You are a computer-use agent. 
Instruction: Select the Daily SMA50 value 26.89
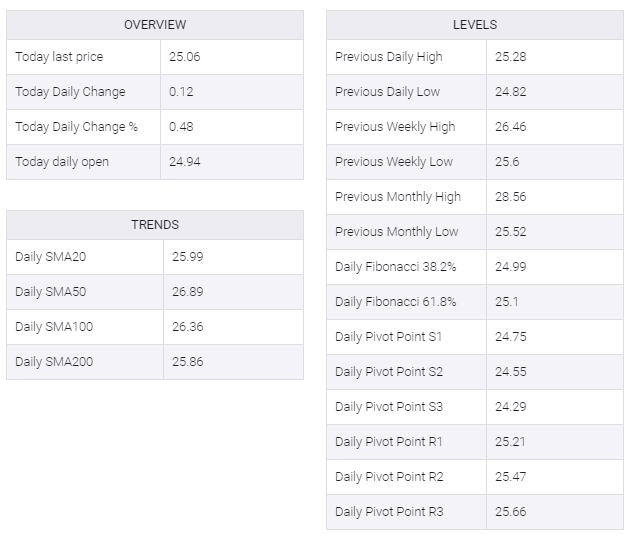(x=187, y=292)
